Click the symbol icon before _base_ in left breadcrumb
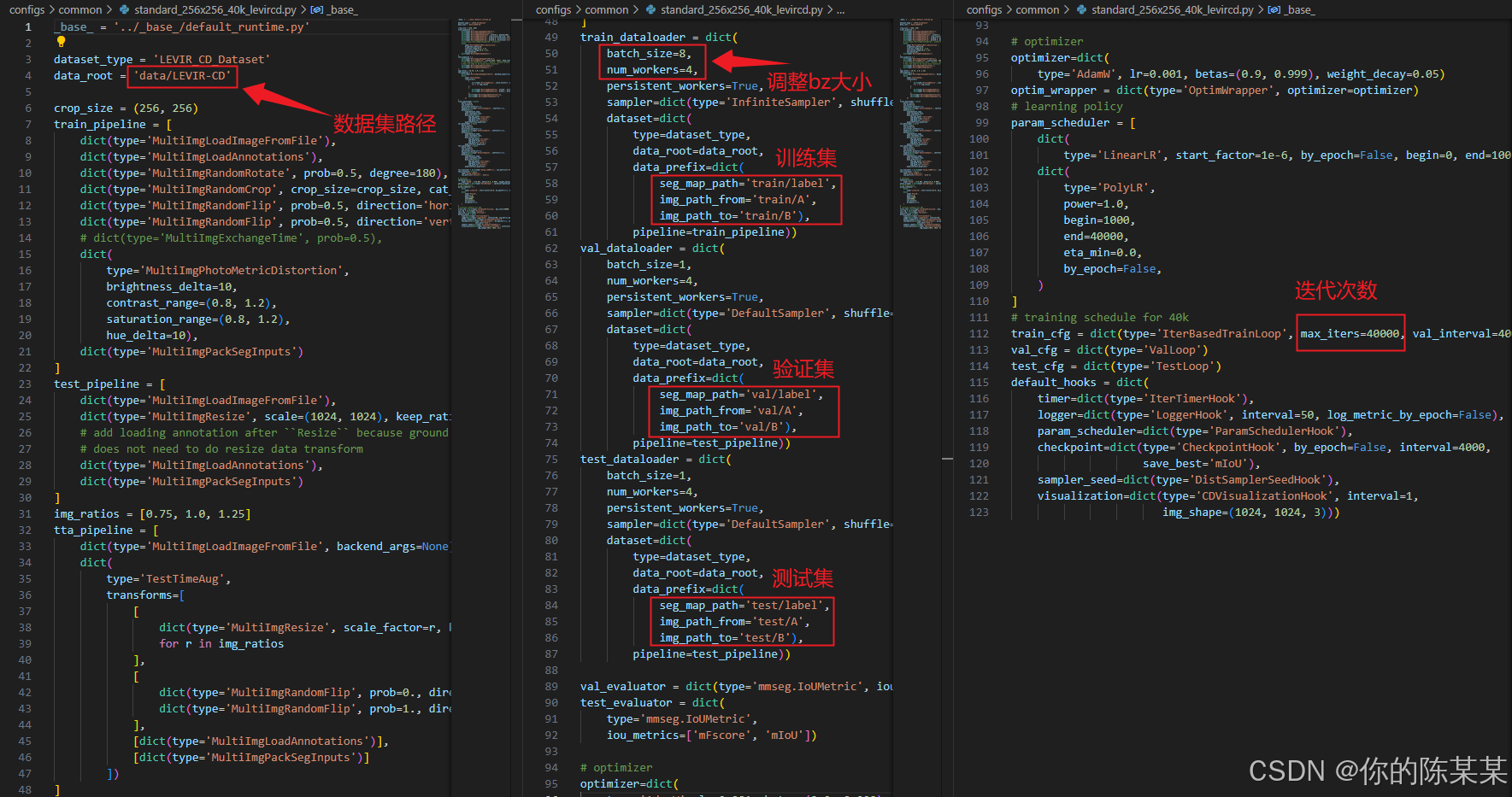The width and height of the screenshot is (1512, 797). pos(317,10)
